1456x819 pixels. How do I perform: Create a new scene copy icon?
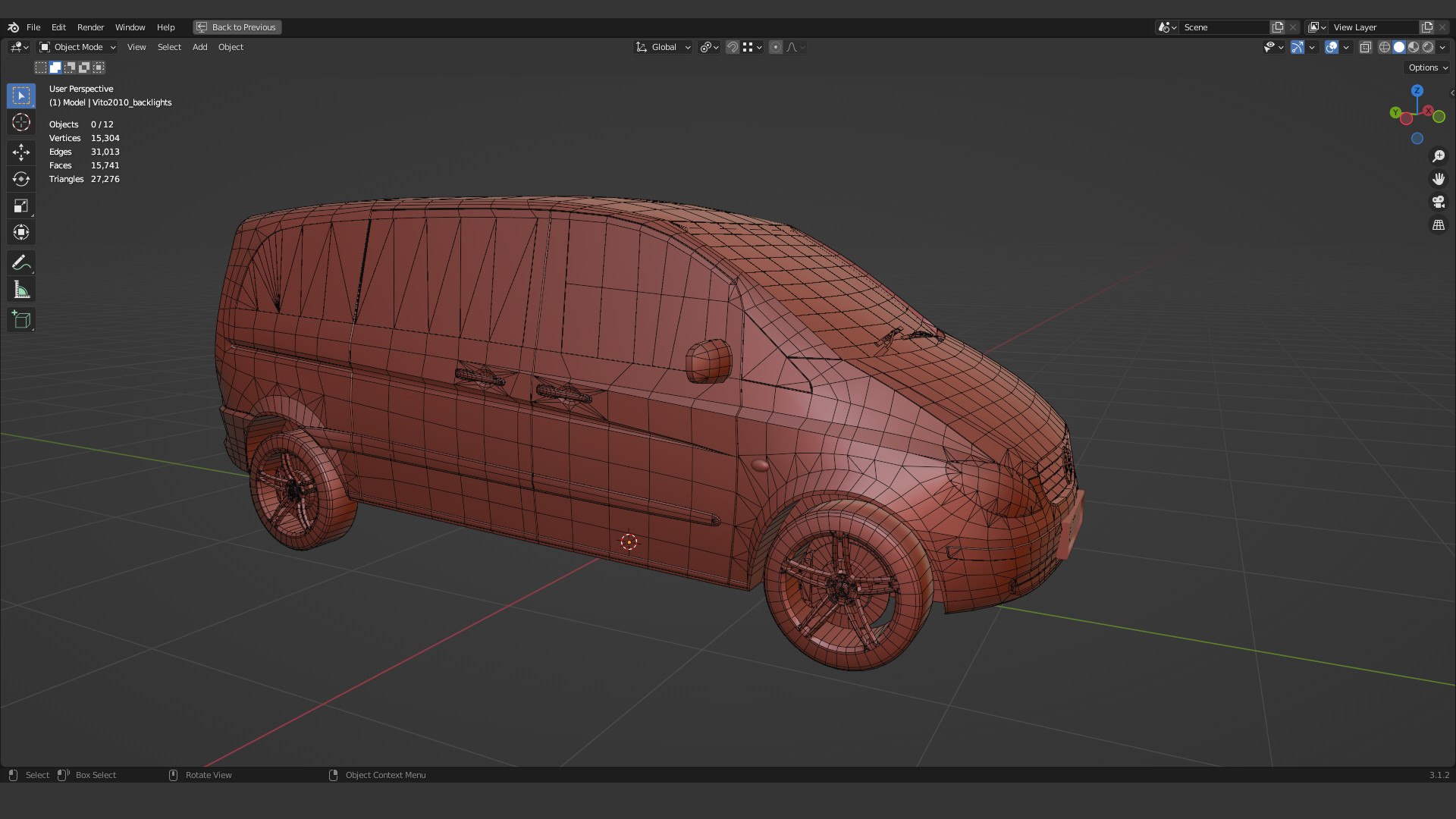1278,27
